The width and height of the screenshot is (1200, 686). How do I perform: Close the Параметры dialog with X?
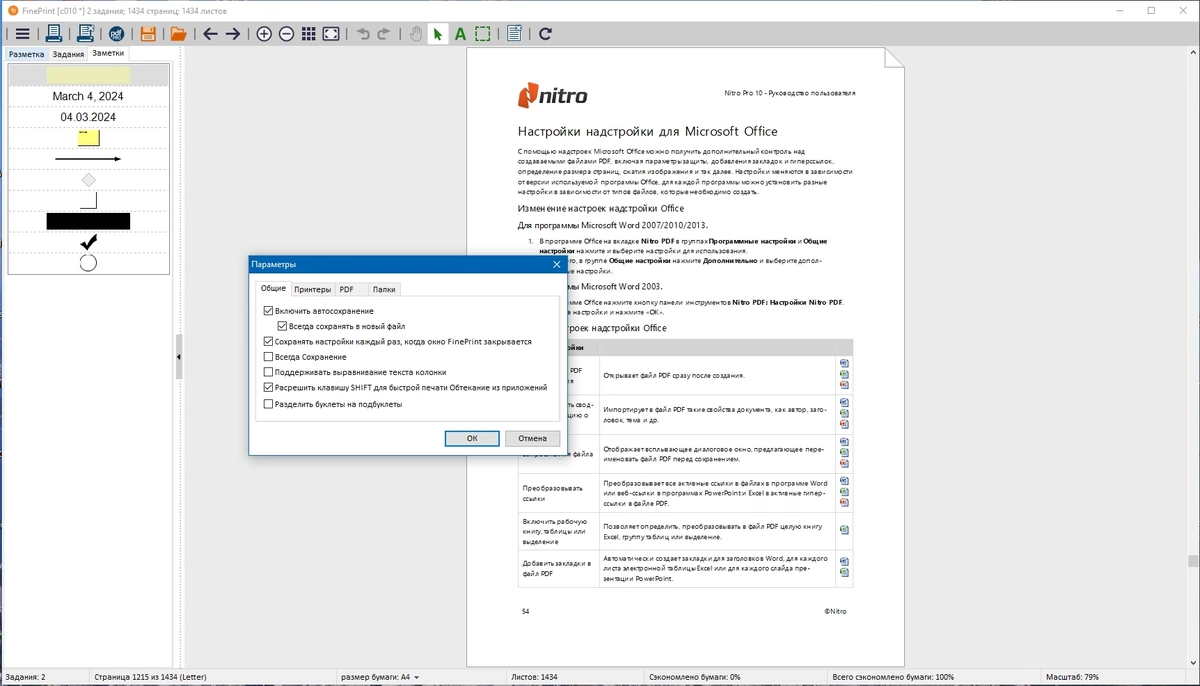tap(557, 264)
